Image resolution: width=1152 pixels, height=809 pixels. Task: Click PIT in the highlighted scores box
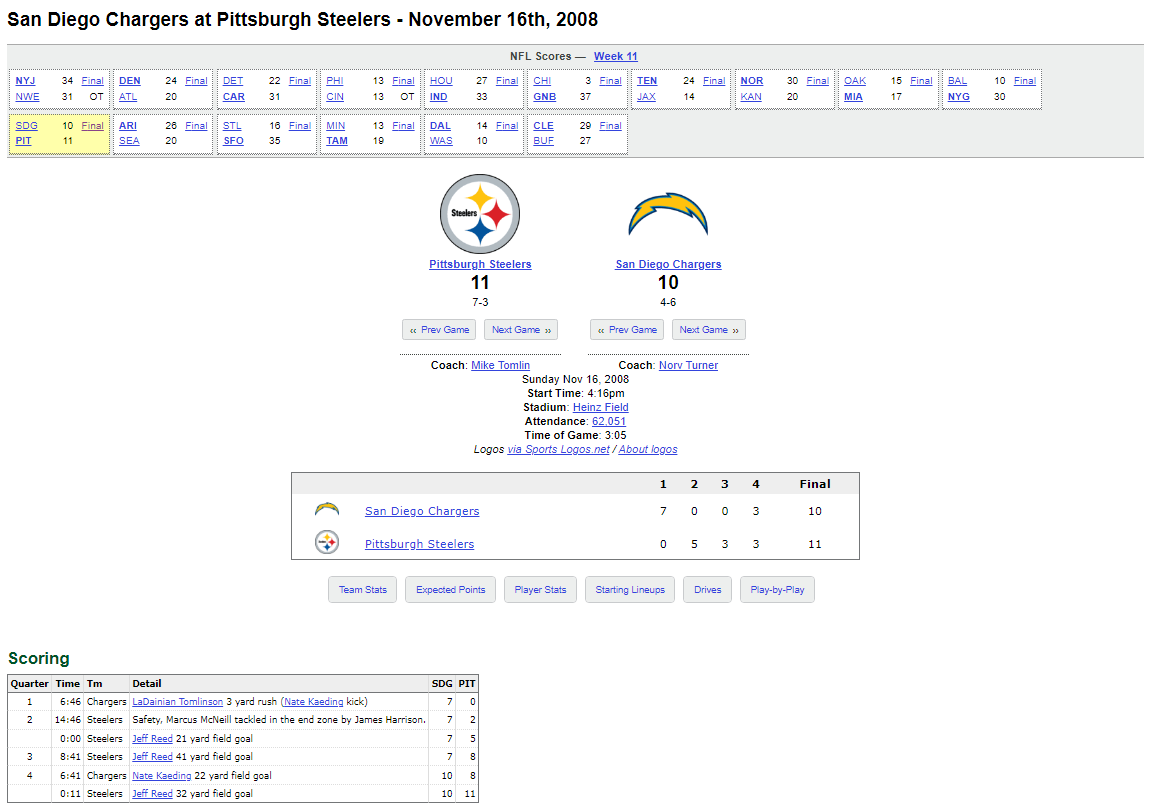pyautogui.click(x=24, y=140)
